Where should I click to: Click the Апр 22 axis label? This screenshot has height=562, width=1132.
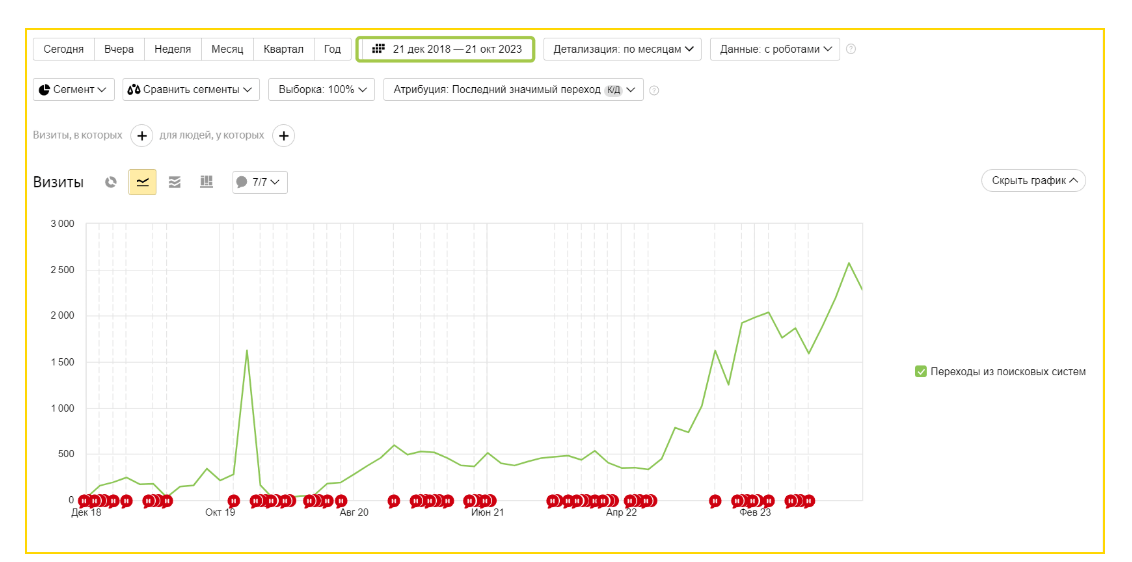pos(622,513)
